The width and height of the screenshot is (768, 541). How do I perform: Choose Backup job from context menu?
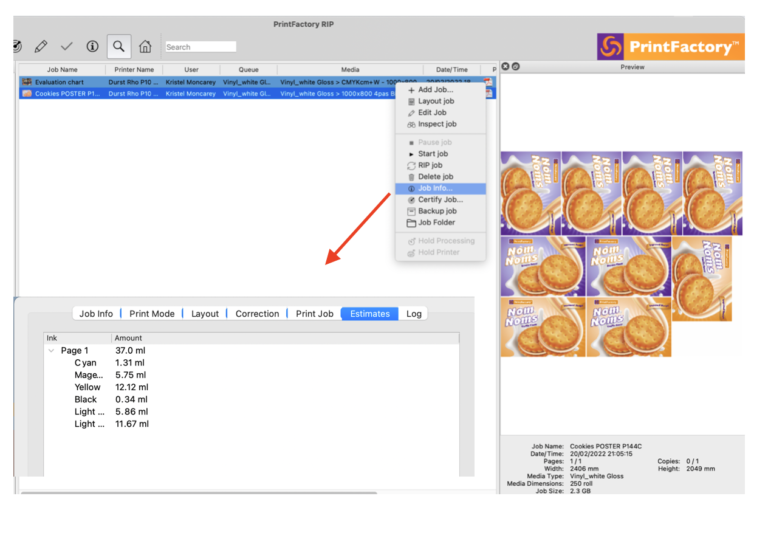click(x=440, y=211)
